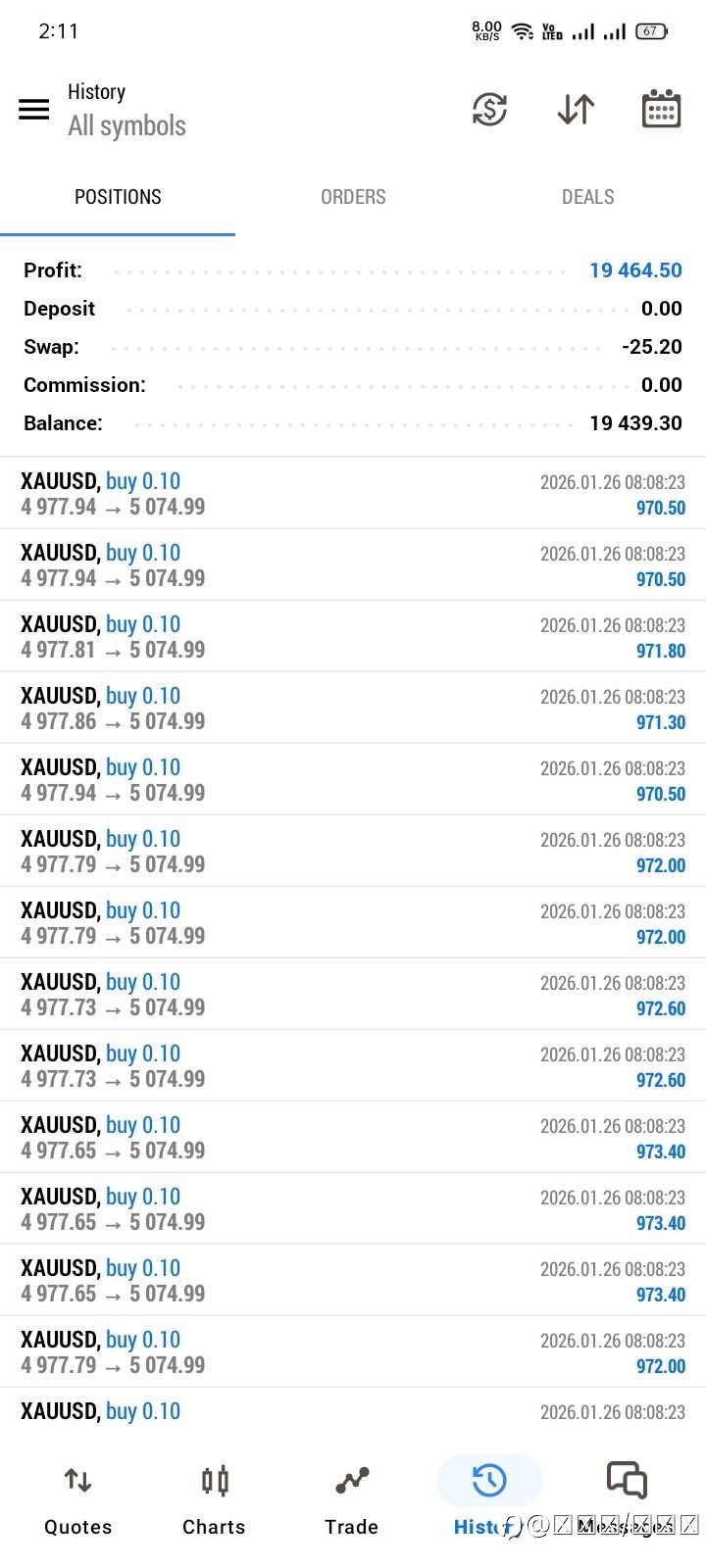This screenshot has width=706, height=1568.
Task: Expand first XAUUSD position with 970.50 profit
Action: click(x=353, y=494)
